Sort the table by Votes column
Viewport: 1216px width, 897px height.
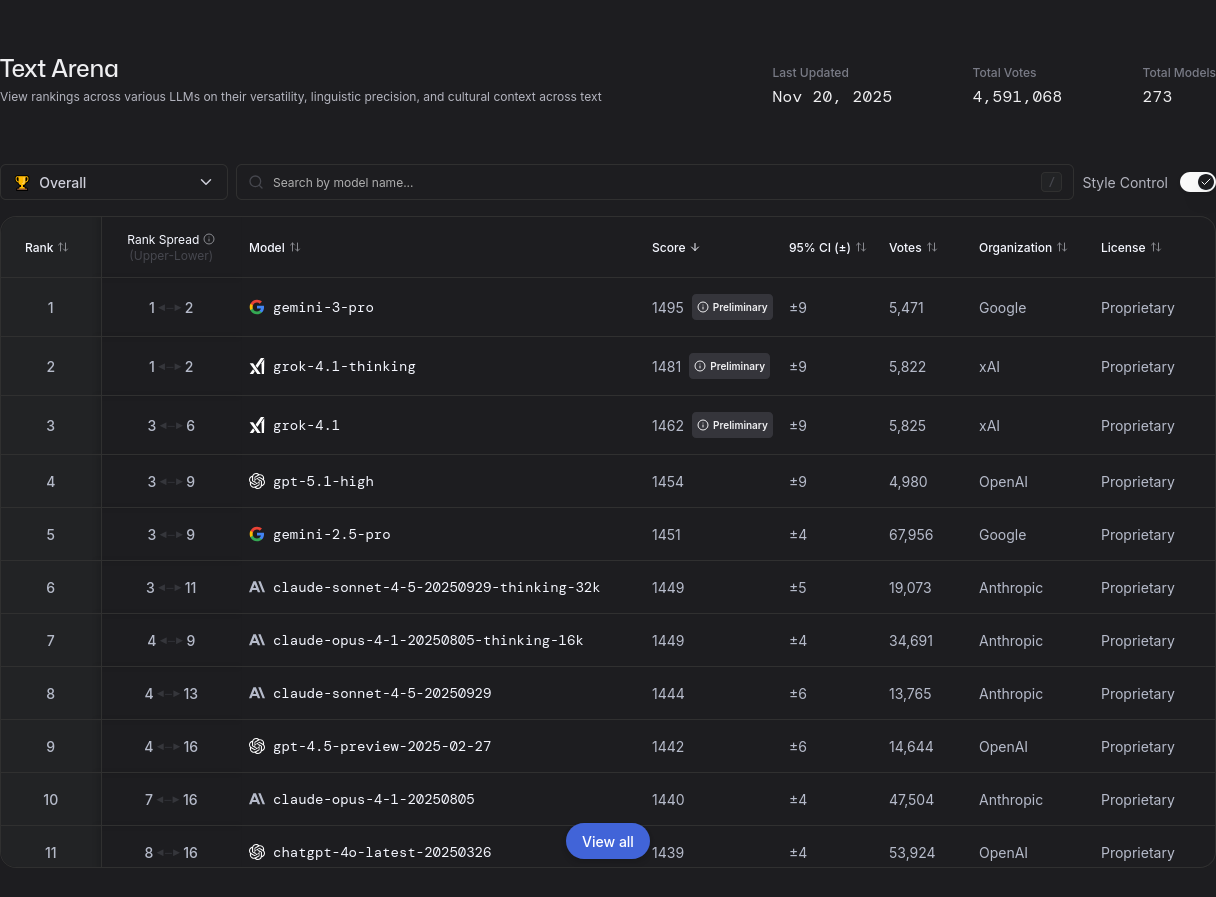pos(932,247)
